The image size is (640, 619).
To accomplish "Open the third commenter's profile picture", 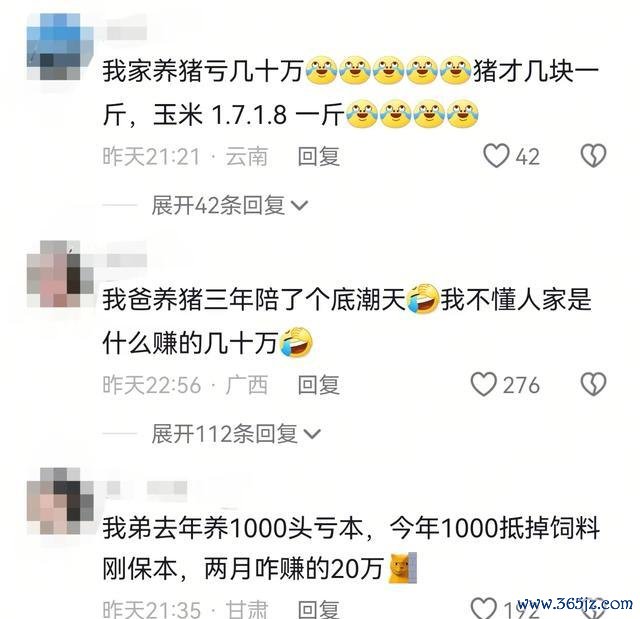I will [60, 501].
